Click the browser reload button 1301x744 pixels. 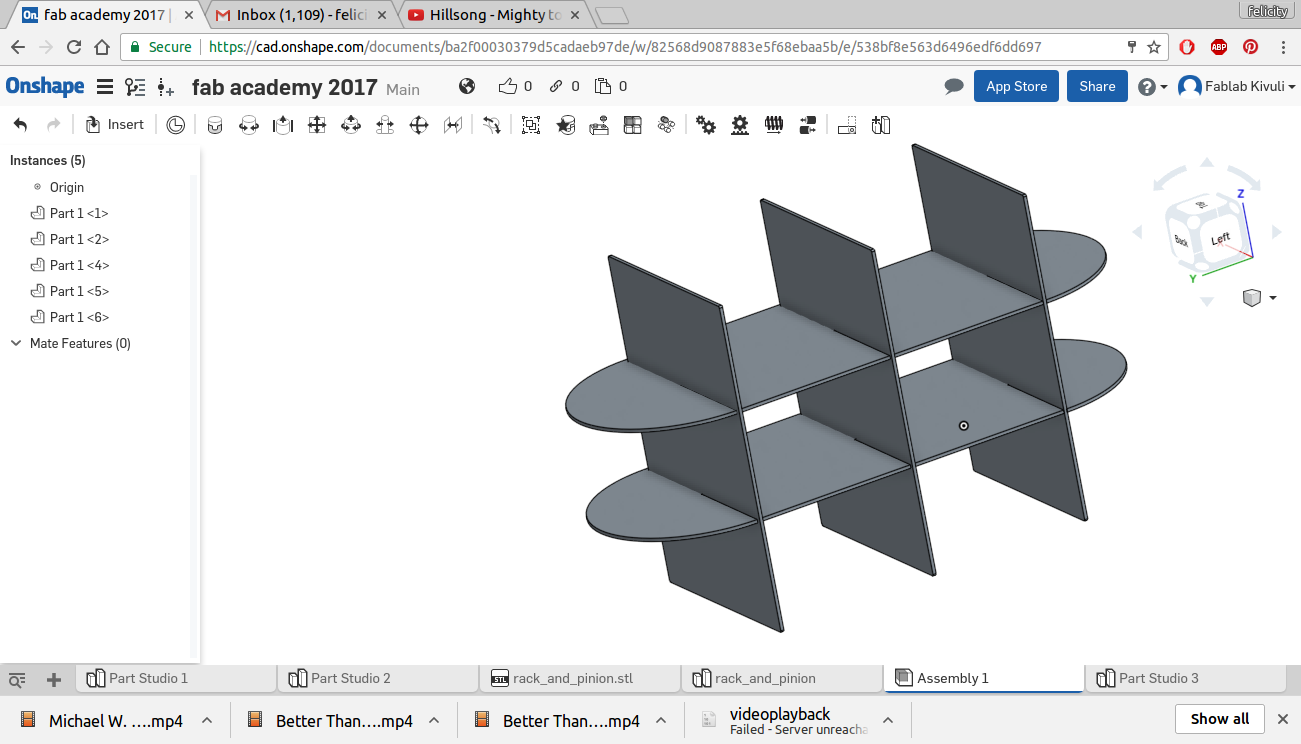tap(74, 47)
